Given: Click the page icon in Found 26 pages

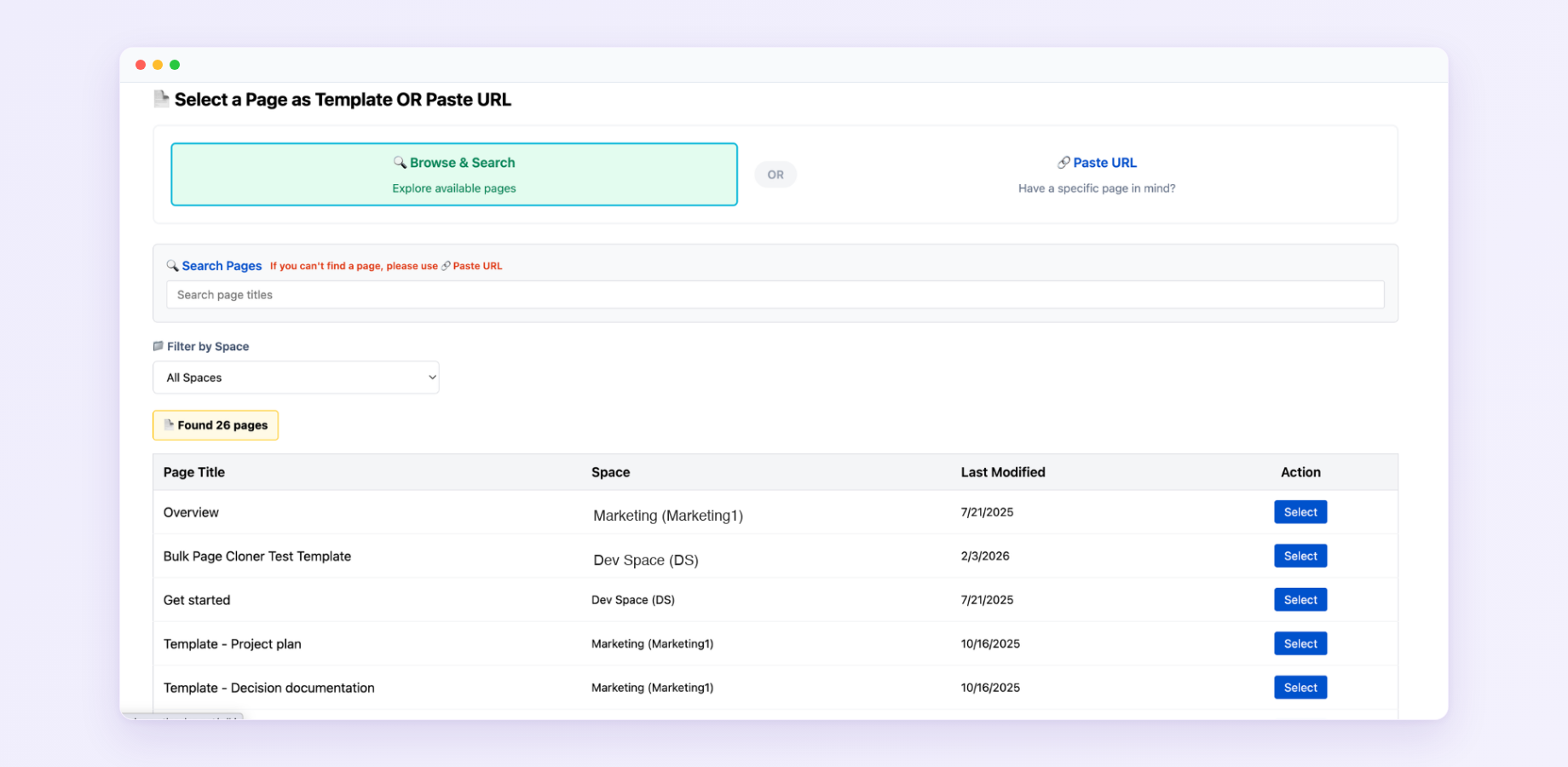Looking at the screenshot, I should (x=169, y=424).
